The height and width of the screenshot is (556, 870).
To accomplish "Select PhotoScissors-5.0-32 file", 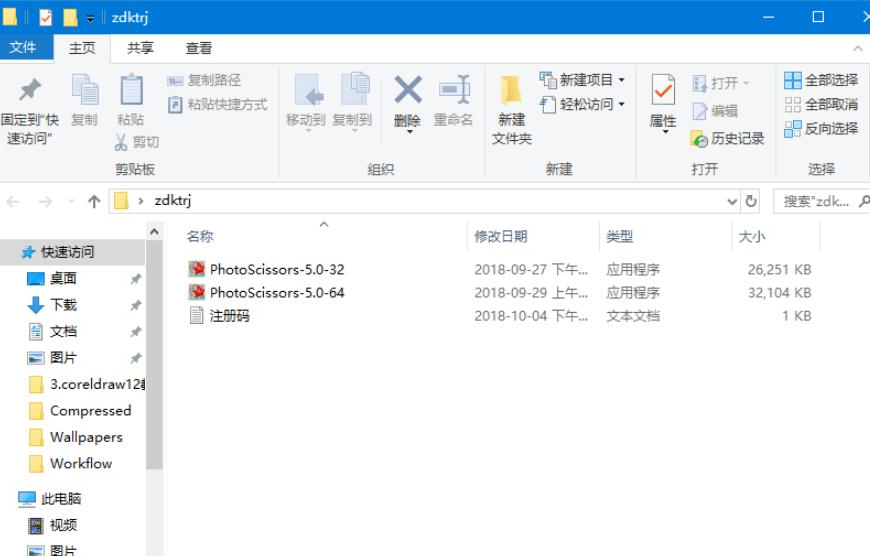I will pyautogui.click(x=277, y=270).
